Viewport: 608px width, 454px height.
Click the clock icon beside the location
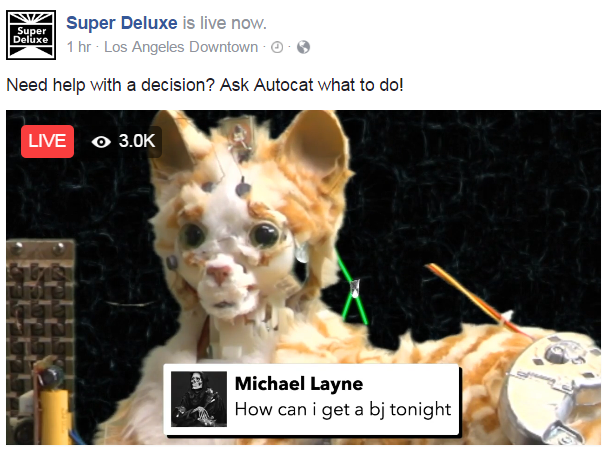[277, 47]
